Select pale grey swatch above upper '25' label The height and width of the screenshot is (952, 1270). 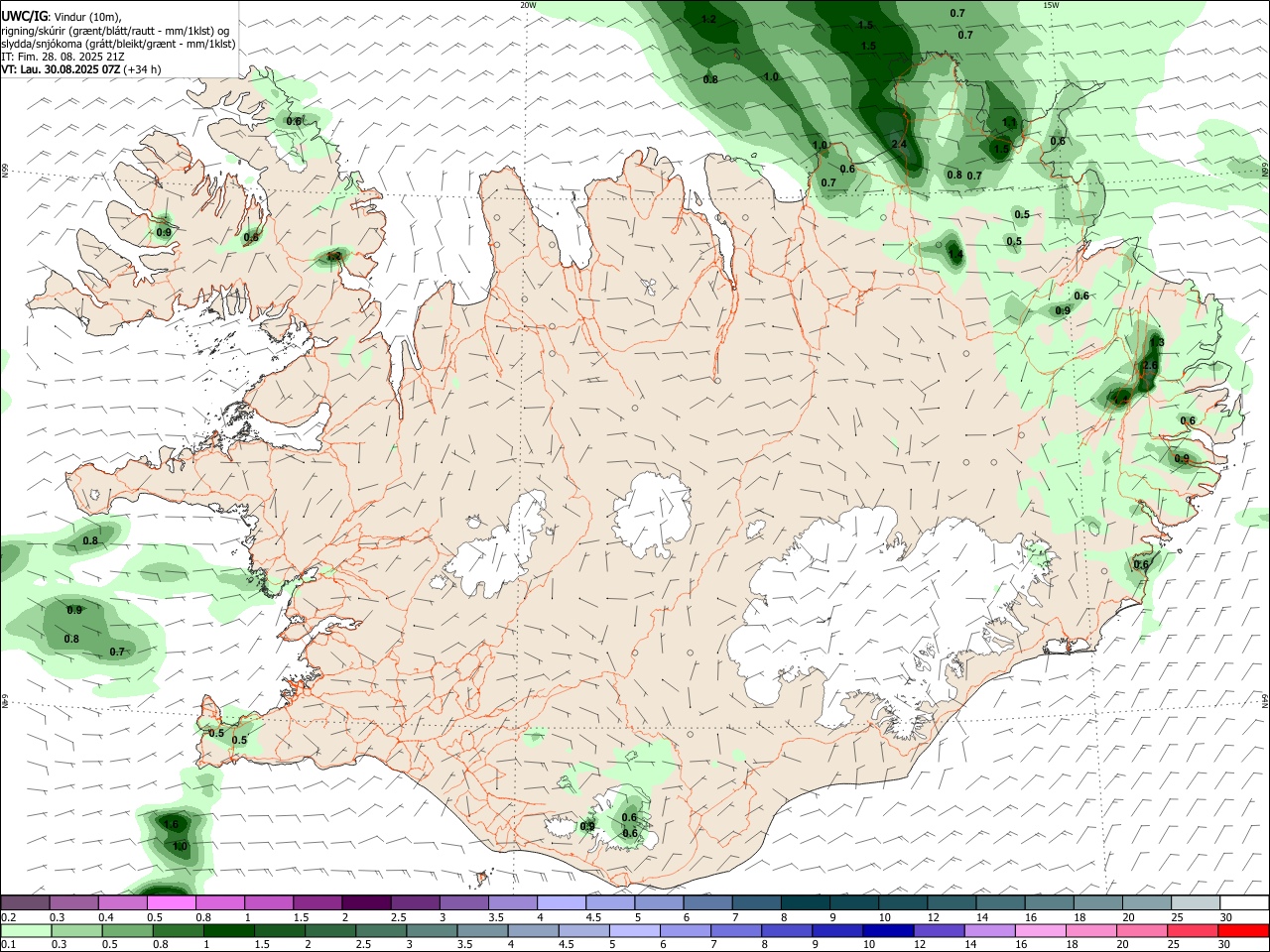coord(1196,902)
